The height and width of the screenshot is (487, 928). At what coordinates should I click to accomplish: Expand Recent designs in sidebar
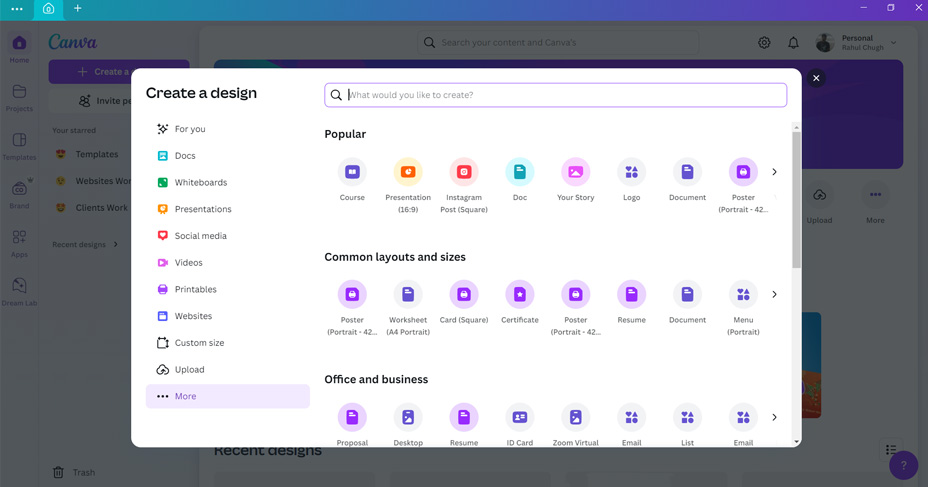[x=115, y=244]
